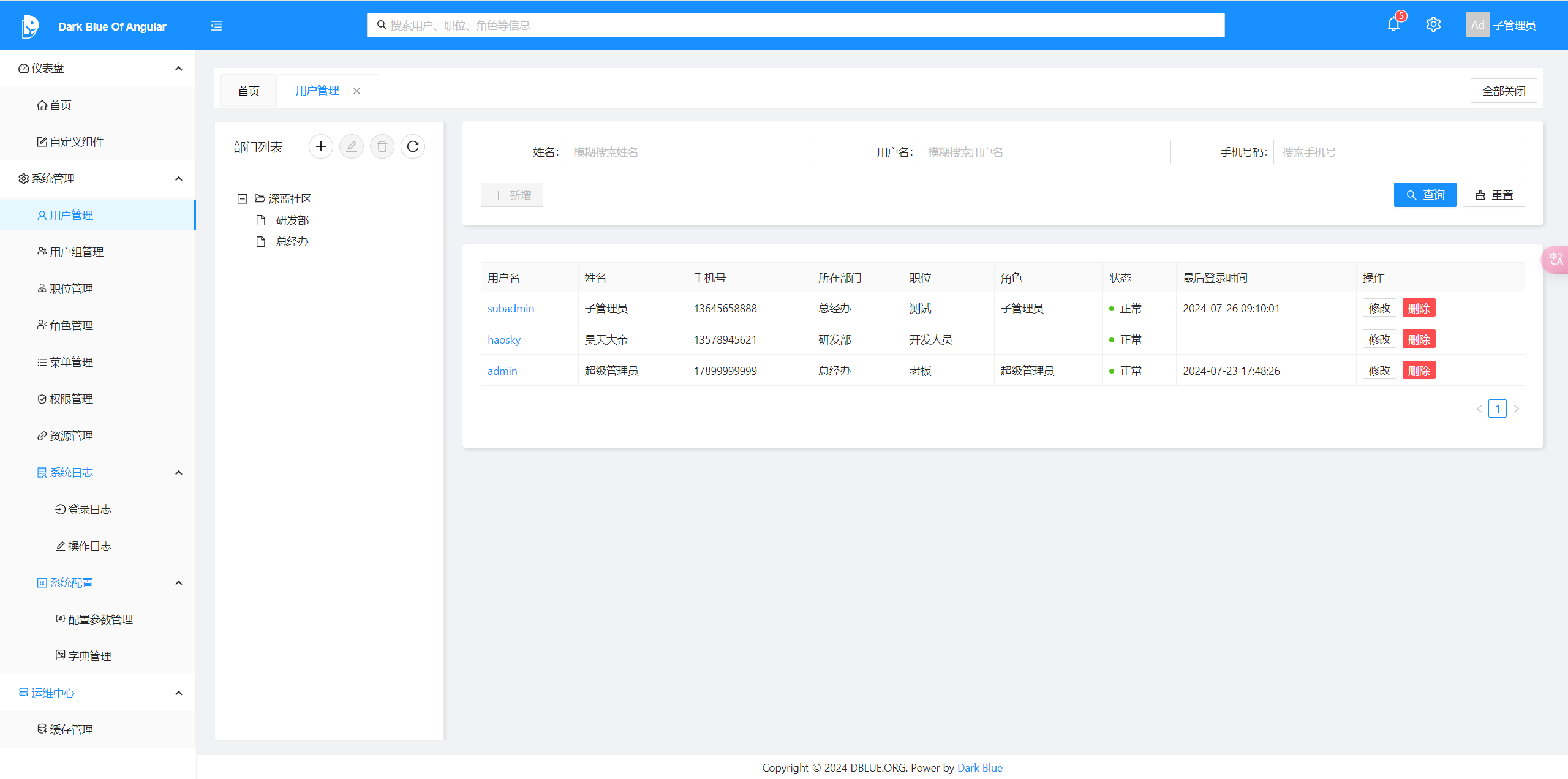Select 用户管理 in sidebar
This screenshot has width=1568, height=779.
click(x=98, y=215)
